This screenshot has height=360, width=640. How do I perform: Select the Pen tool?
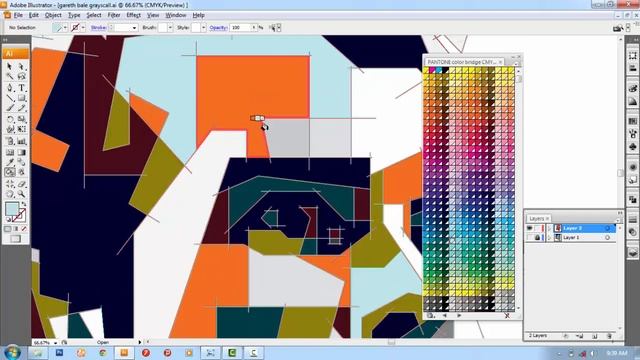click(10, 88)
